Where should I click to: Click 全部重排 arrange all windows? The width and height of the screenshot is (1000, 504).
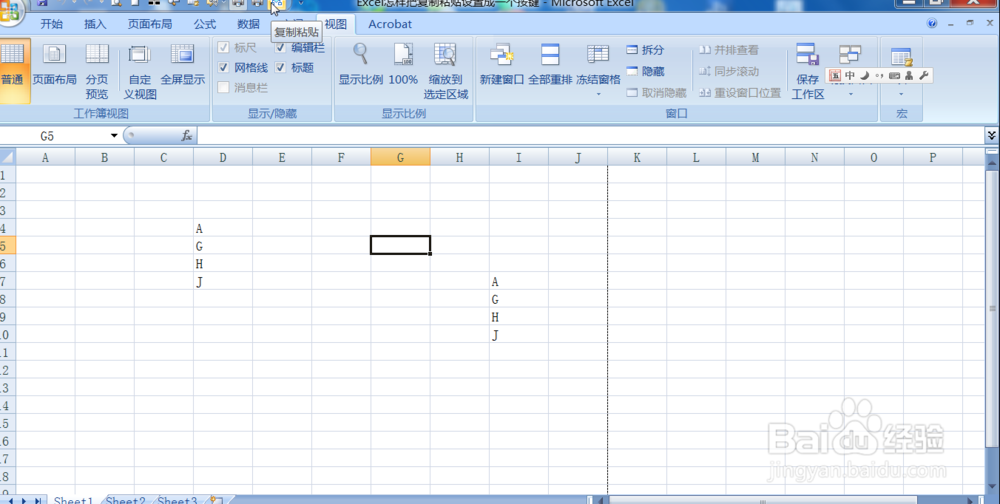(550, 64)
